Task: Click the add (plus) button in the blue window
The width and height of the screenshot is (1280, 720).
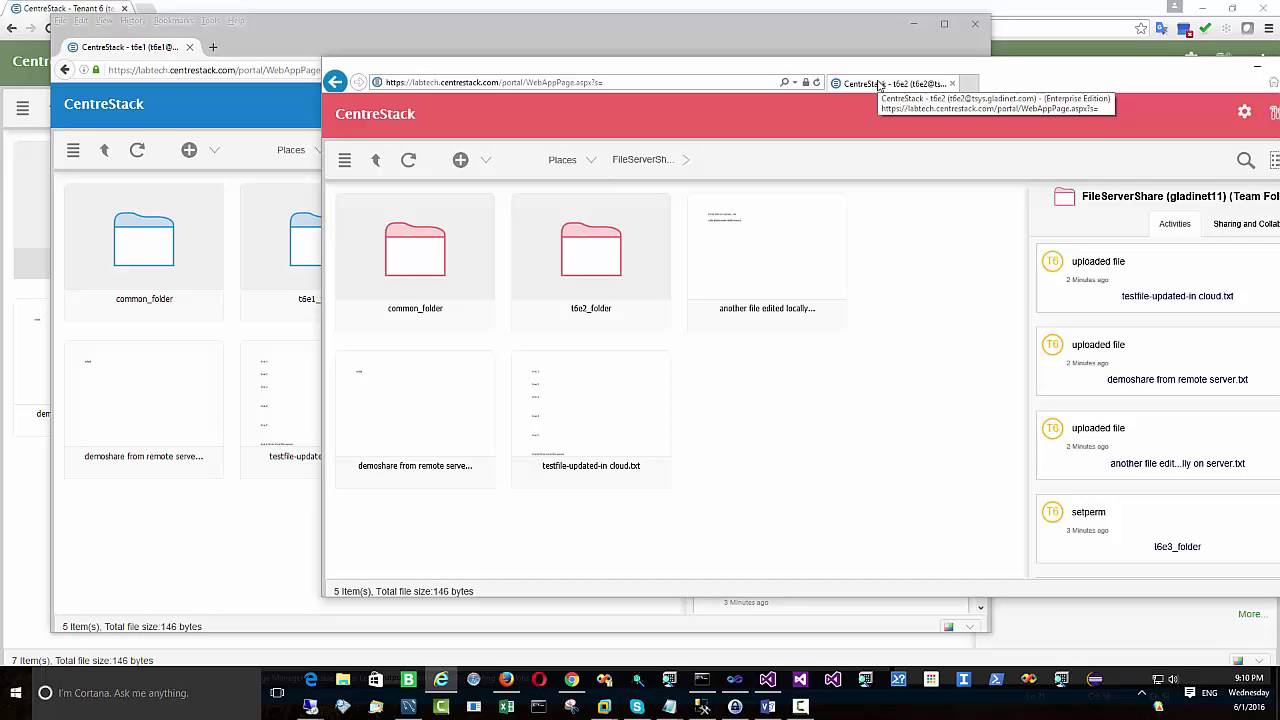Action: tap(189, 150)
